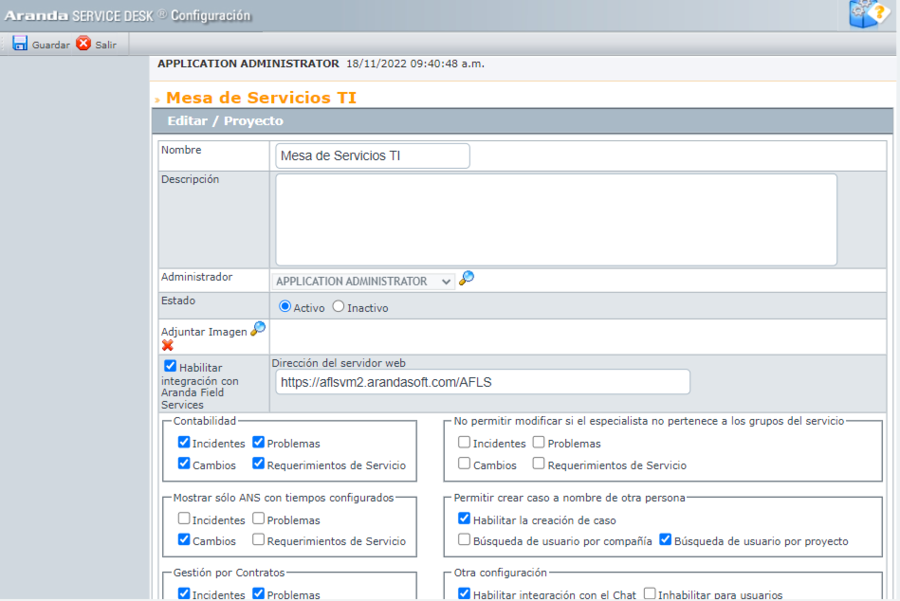The height and width of the screenshot is (601, 900).
Task: Check Incidentes under Mostrar sólo ANS
Action: coord(184,518)
